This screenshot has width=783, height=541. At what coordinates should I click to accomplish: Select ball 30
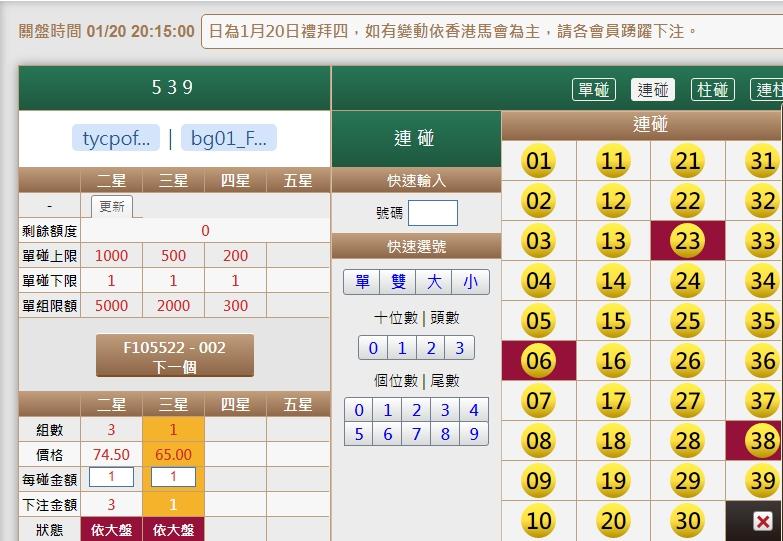click(688, 521)
